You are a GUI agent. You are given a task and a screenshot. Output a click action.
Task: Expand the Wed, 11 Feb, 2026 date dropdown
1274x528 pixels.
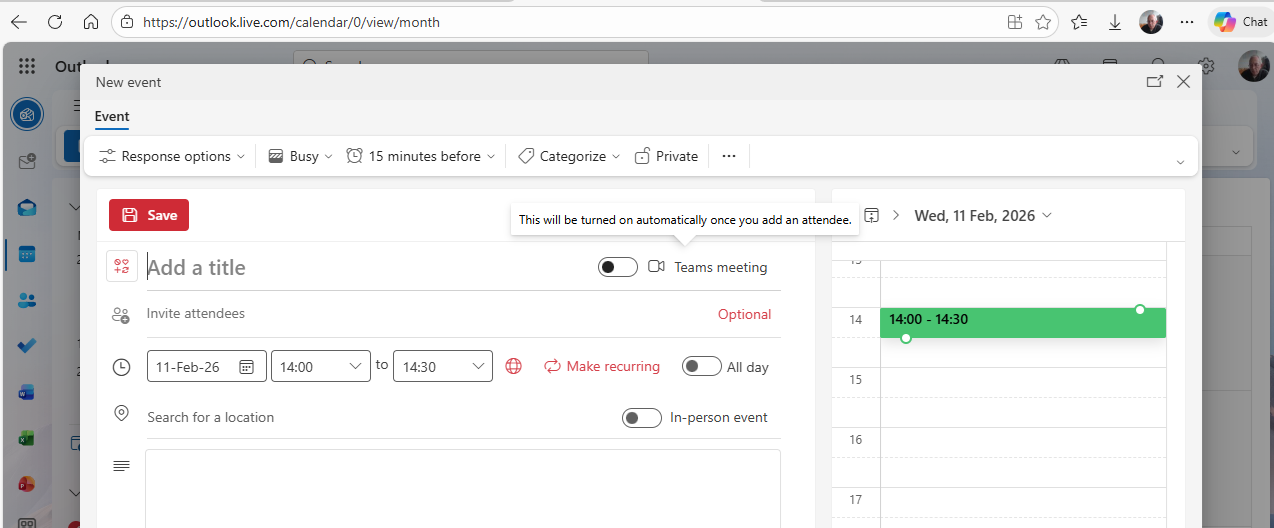coord(983,215)
